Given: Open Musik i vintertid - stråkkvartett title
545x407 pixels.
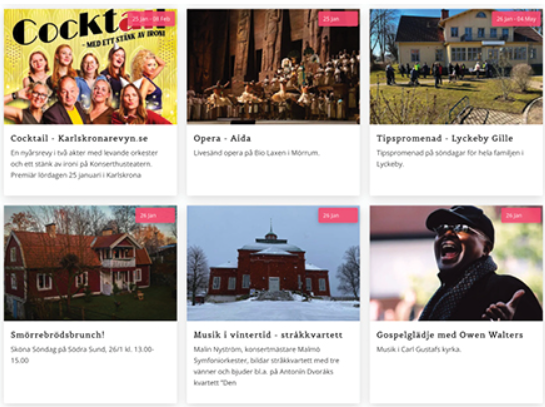Looking at the screenshot, I should (x=268, y=335).
